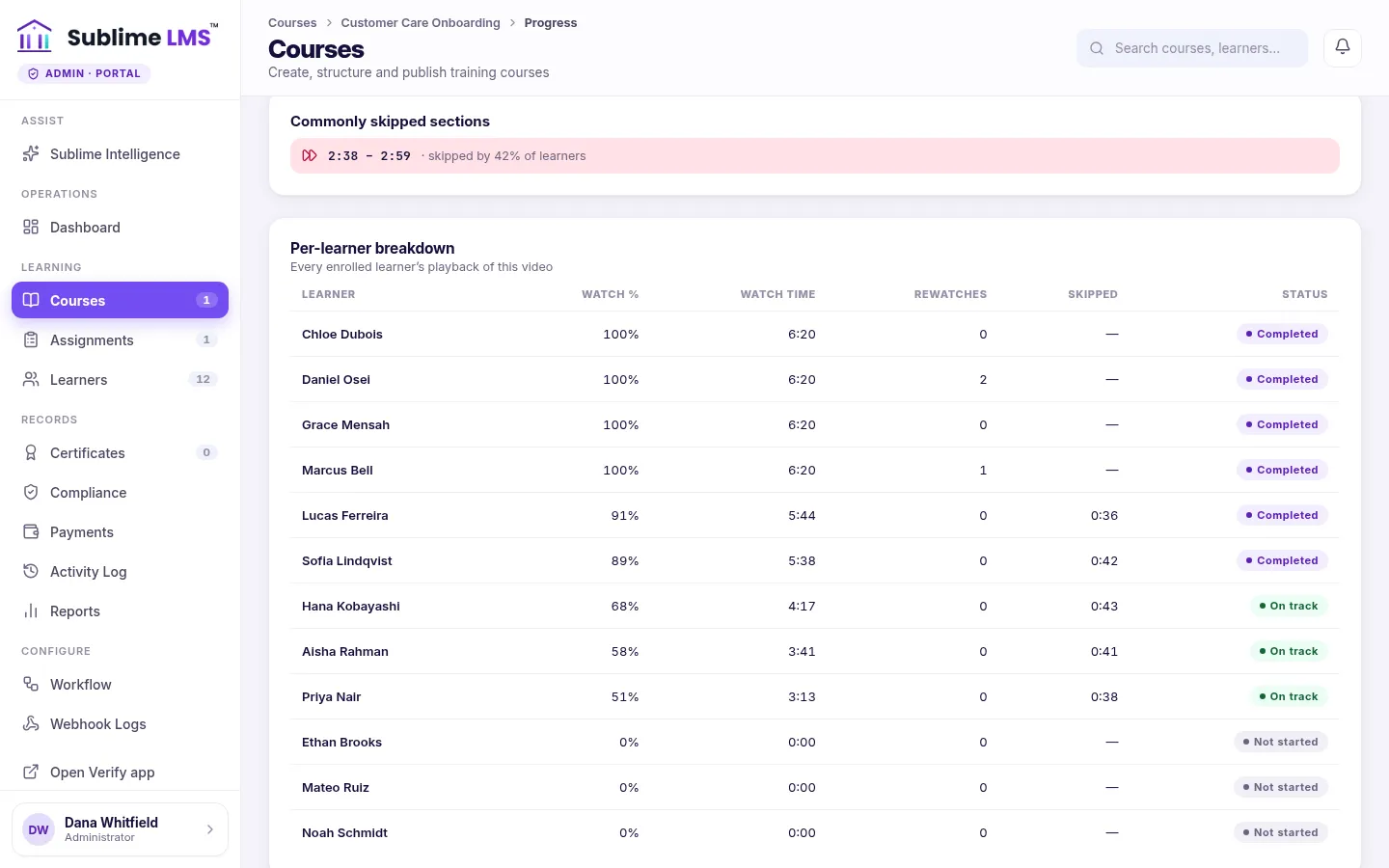Click the Sublime LMS logo icon
This screenshot has width=1389, height=868.
click(x=35, y=36)
